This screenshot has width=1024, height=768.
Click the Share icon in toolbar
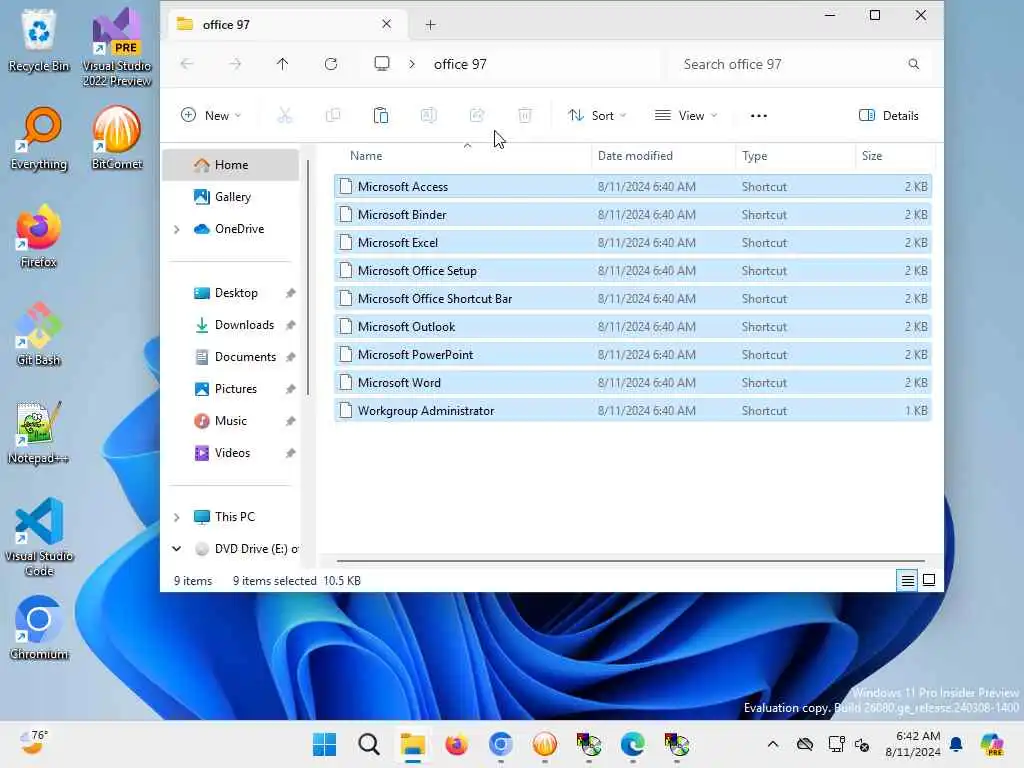tap(477, 116)
